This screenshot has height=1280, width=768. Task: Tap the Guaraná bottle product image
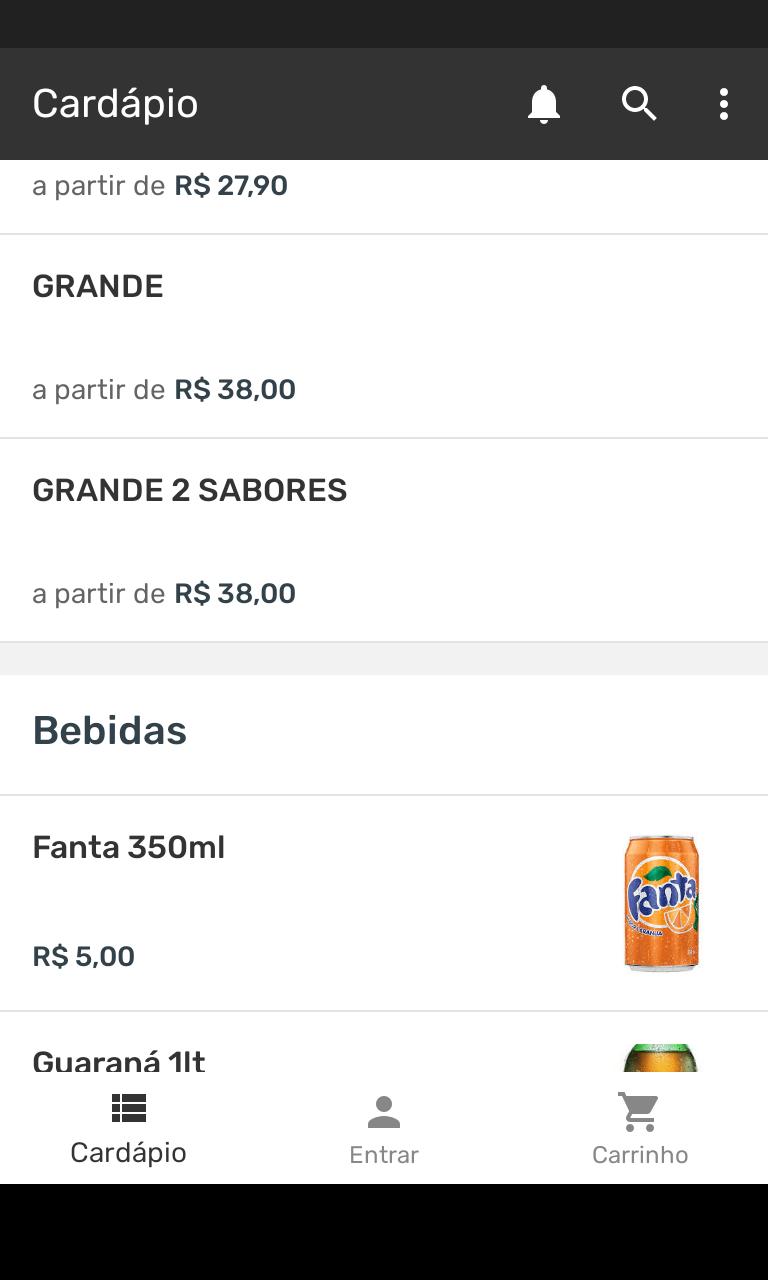click(661, 1058)
